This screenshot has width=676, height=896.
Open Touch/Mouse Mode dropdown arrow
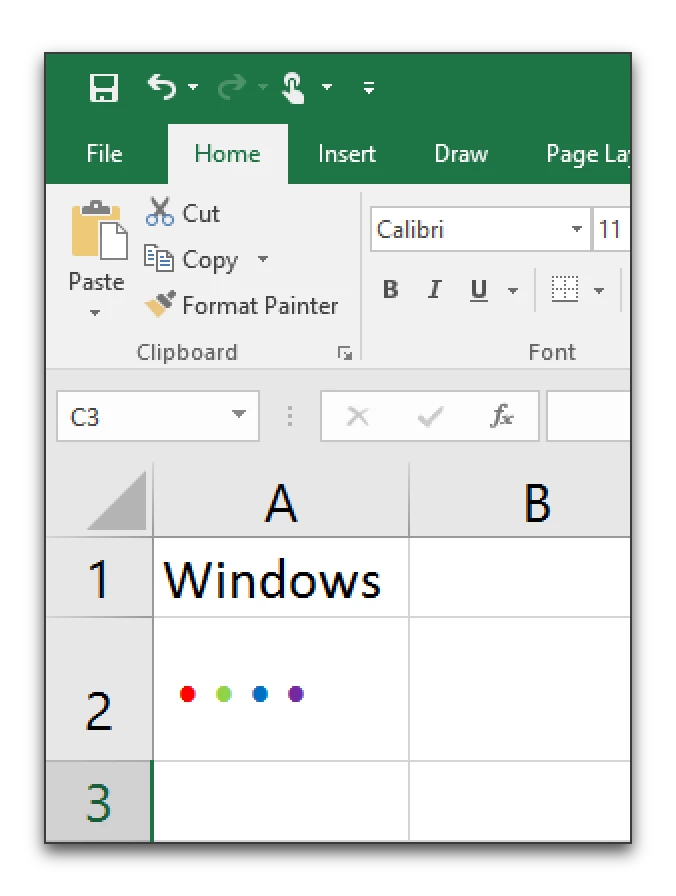(x=327, y=87)
